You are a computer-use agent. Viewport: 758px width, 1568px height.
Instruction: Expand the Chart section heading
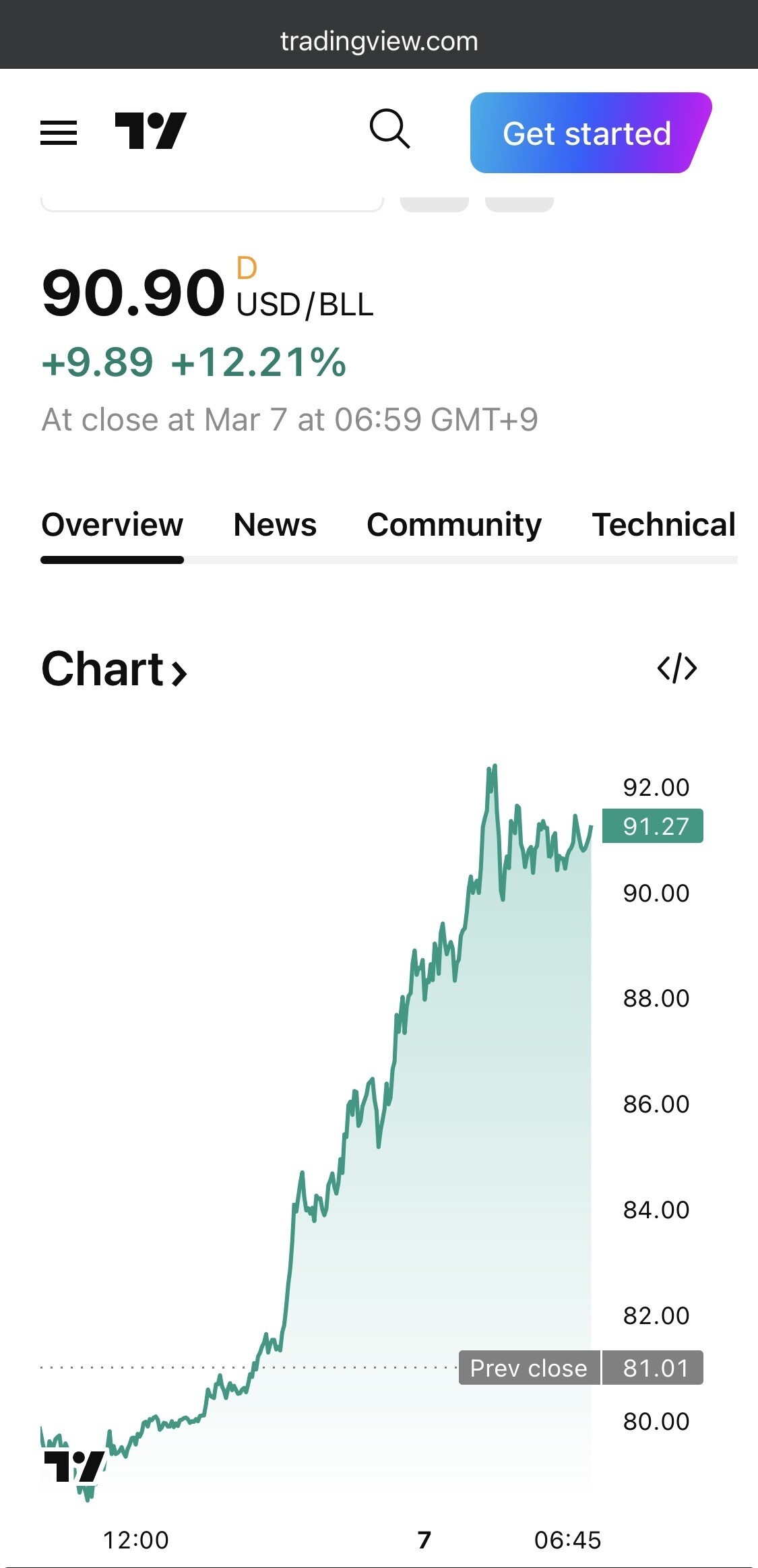pyautogui.click(x=114, y=670)
